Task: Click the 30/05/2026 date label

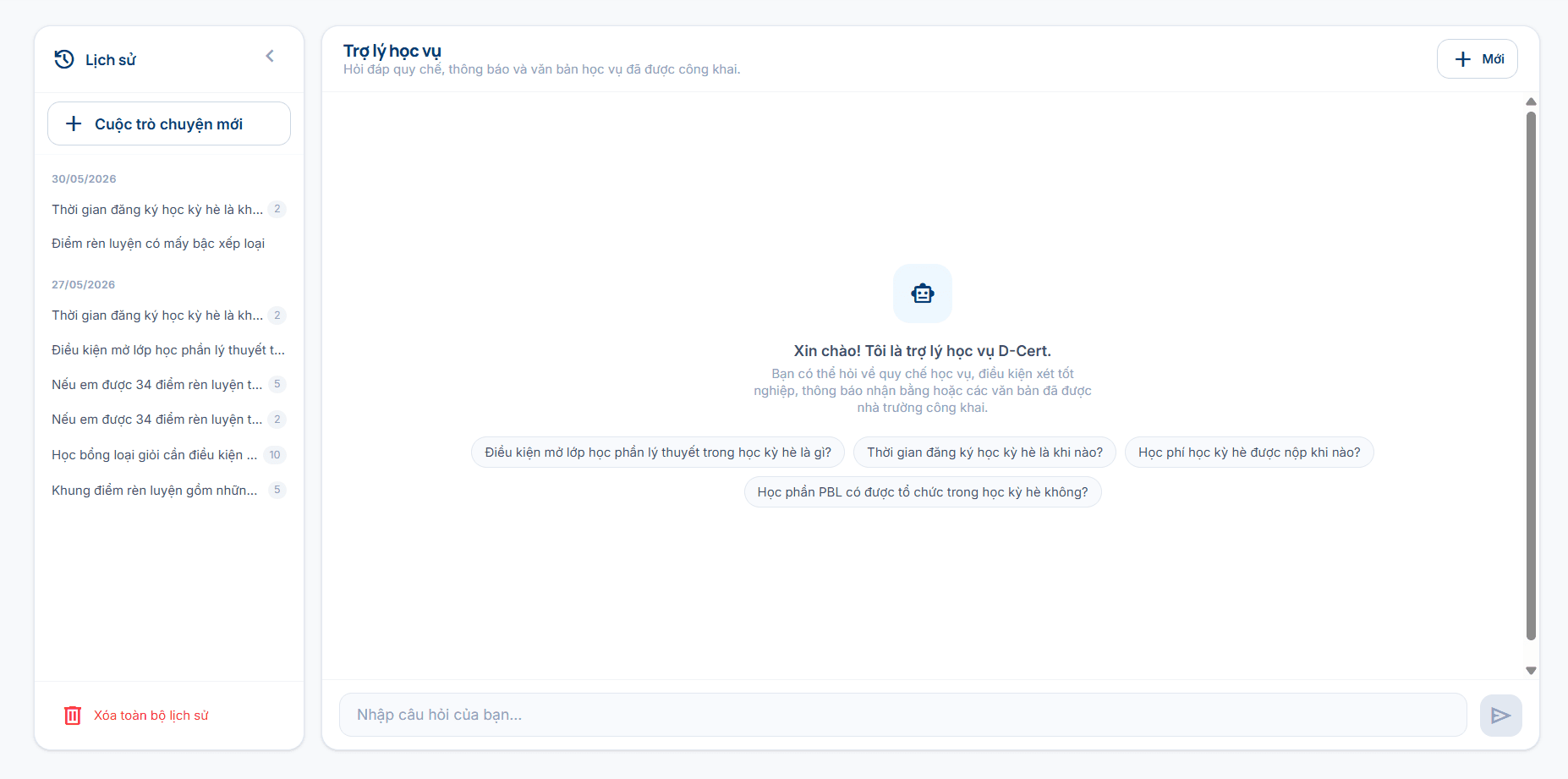Action: (84, 179)
